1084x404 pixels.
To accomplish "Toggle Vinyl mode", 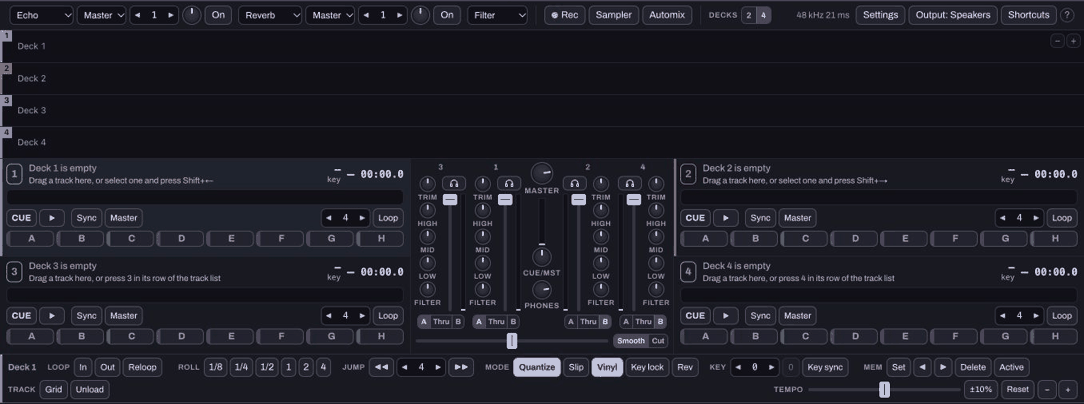I will pyautogui.click(x=607, y=367).
